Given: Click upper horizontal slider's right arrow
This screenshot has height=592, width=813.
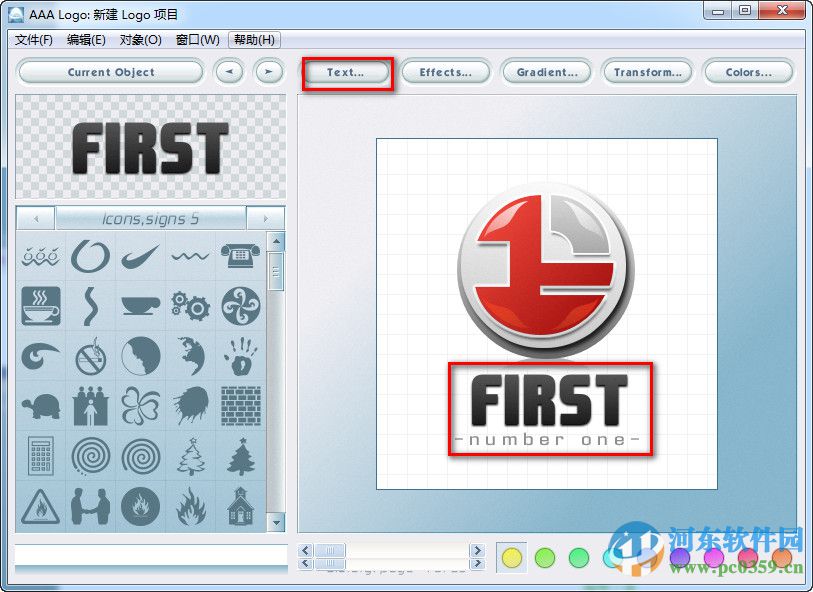Looking at the screenshot, I should point(477,550).
